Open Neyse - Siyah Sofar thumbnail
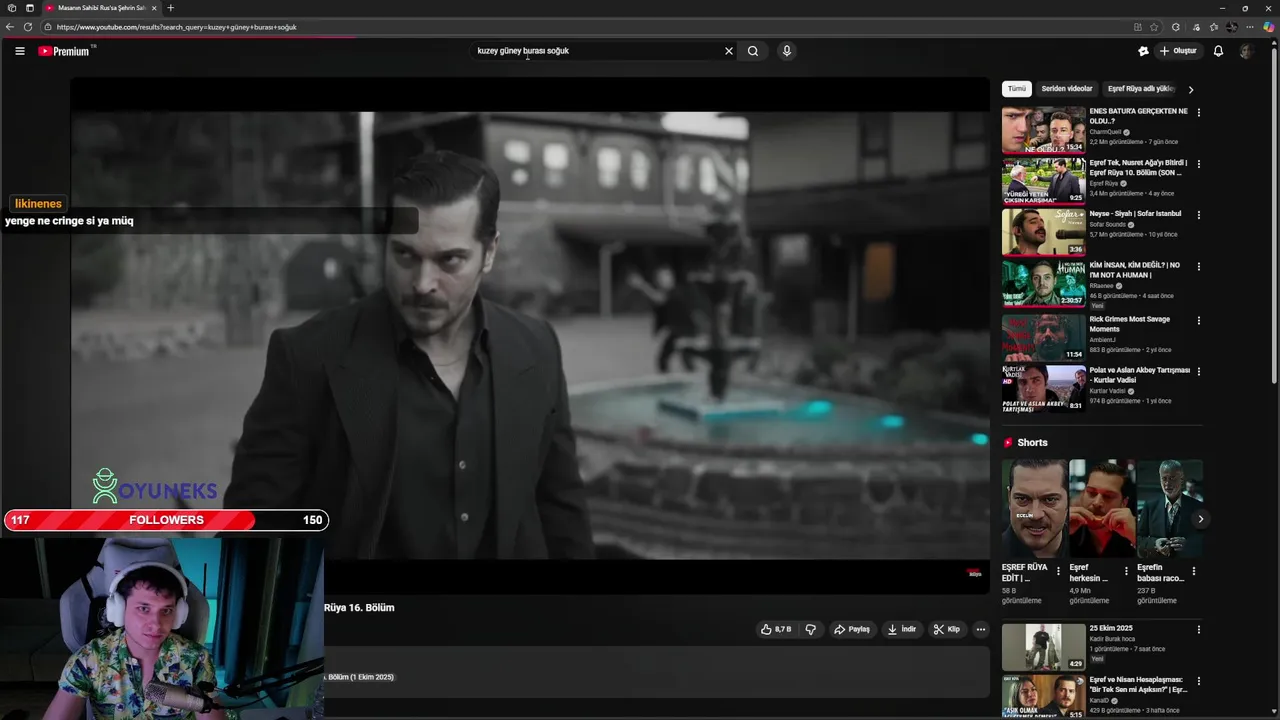 [1043, 231]
